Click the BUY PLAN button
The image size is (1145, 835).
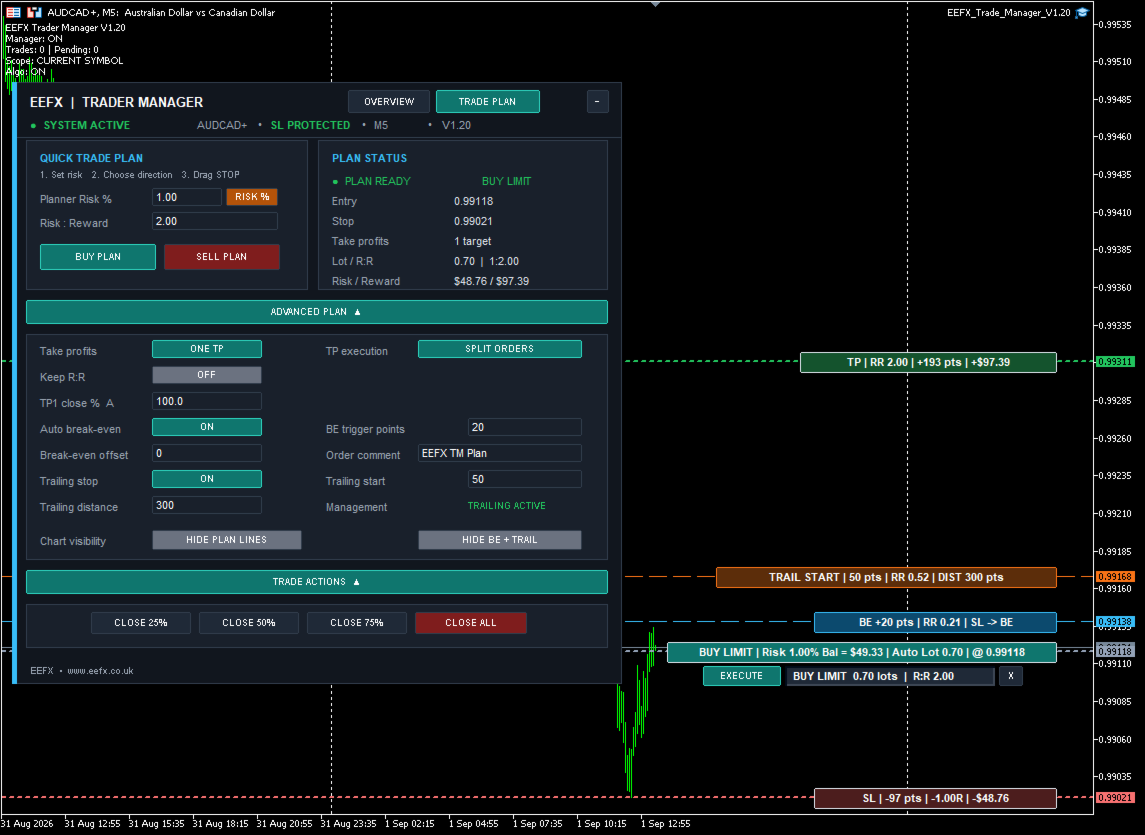(x=98, y=256)
